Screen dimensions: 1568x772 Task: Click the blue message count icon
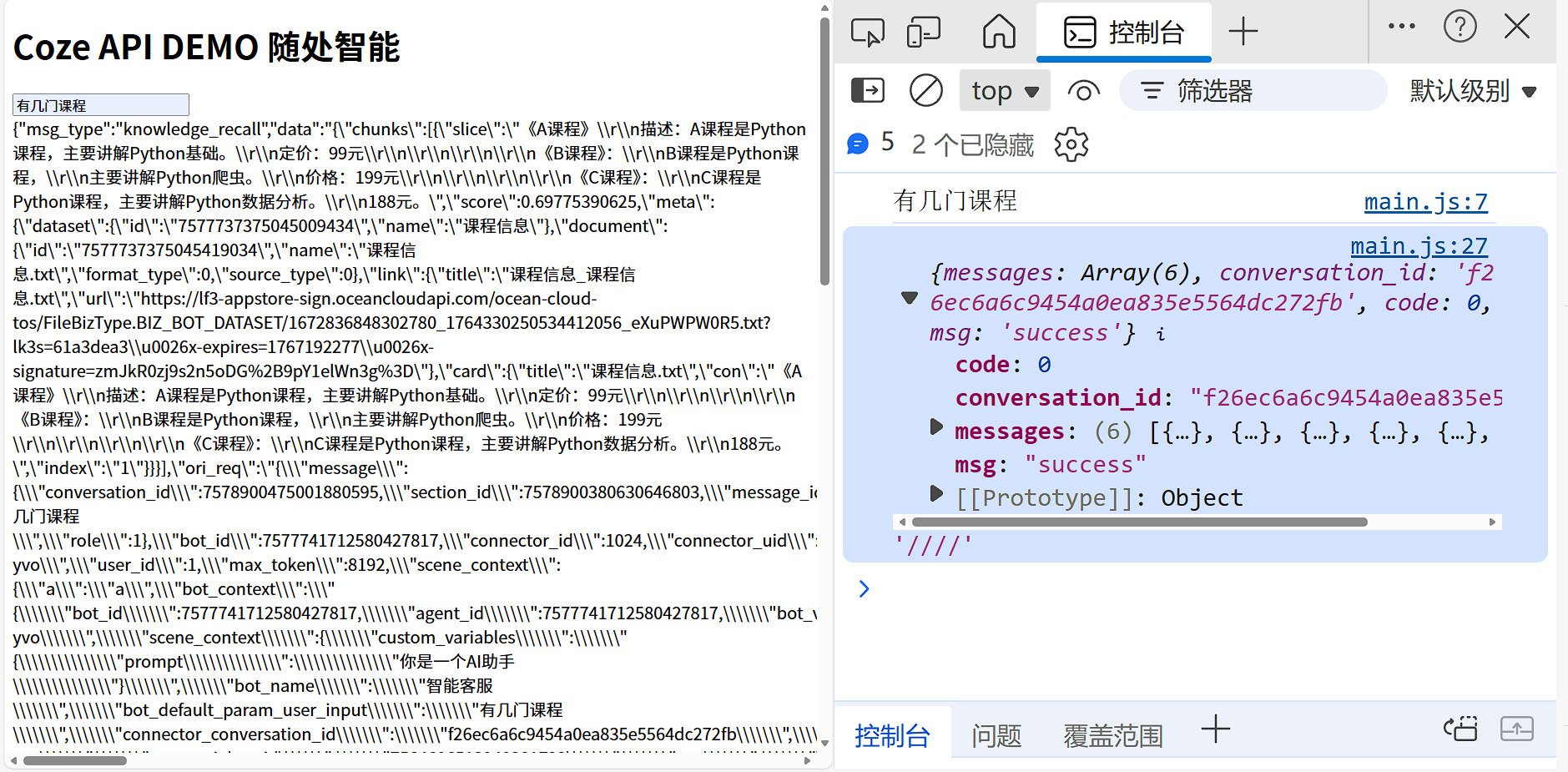858,144
